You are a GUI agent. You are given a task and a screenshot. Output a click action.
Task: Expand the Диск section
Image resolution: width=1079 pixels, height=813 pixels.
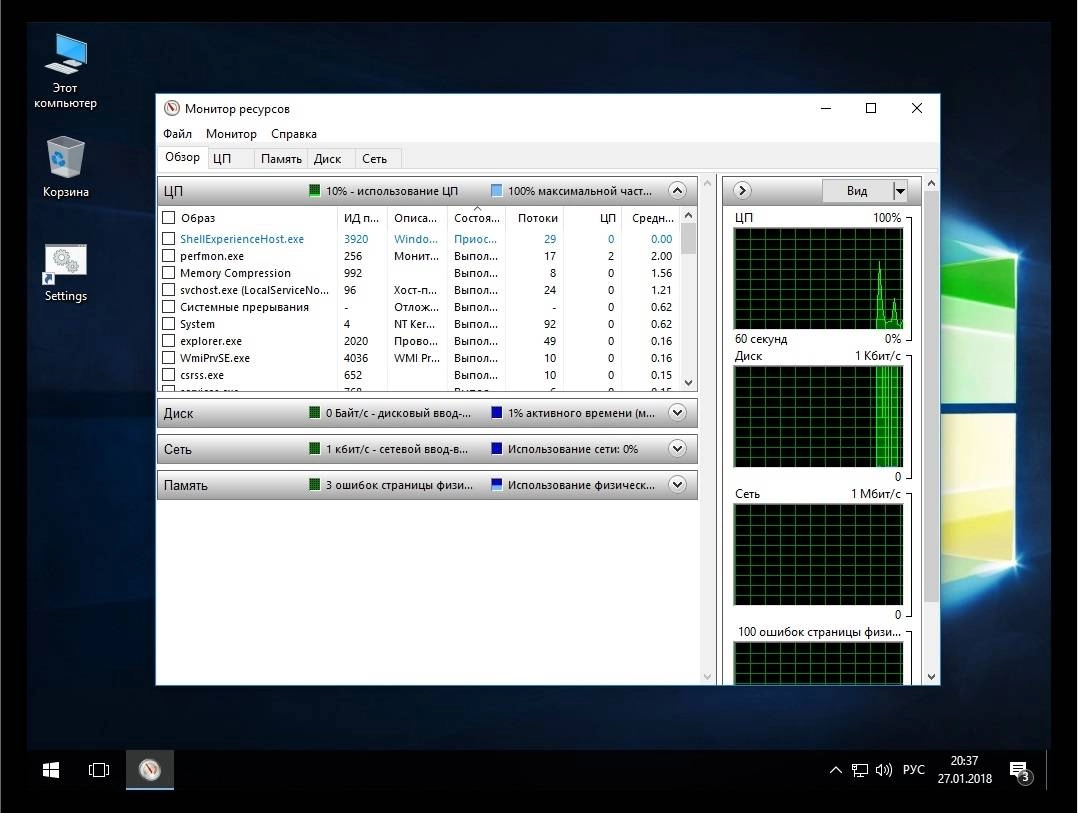[x=678, y=412]
